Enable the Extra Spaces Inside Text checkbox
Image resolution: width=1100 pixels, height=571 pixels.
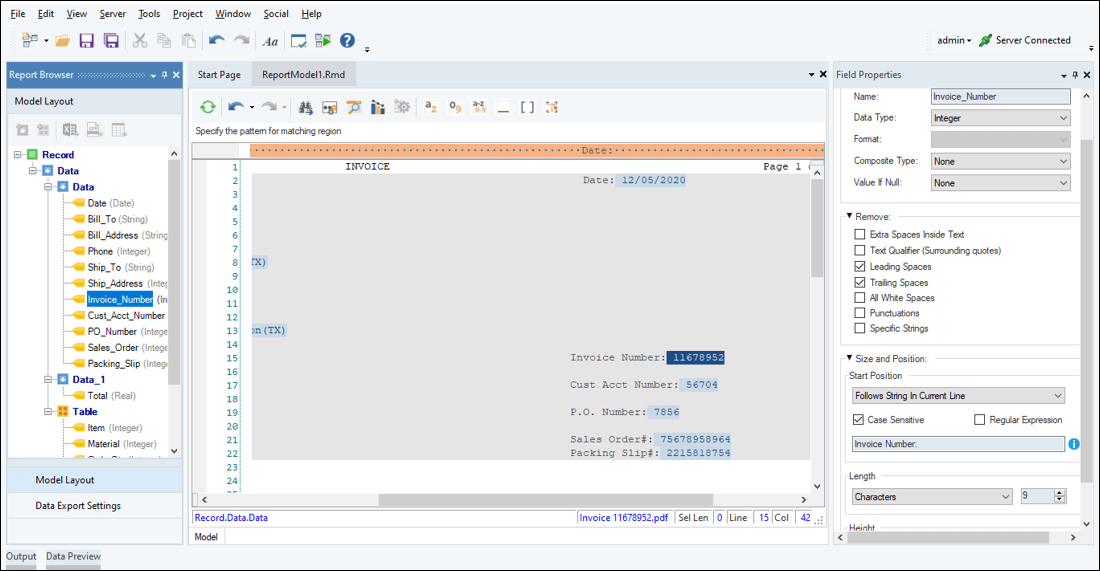[x=860, y=234]
